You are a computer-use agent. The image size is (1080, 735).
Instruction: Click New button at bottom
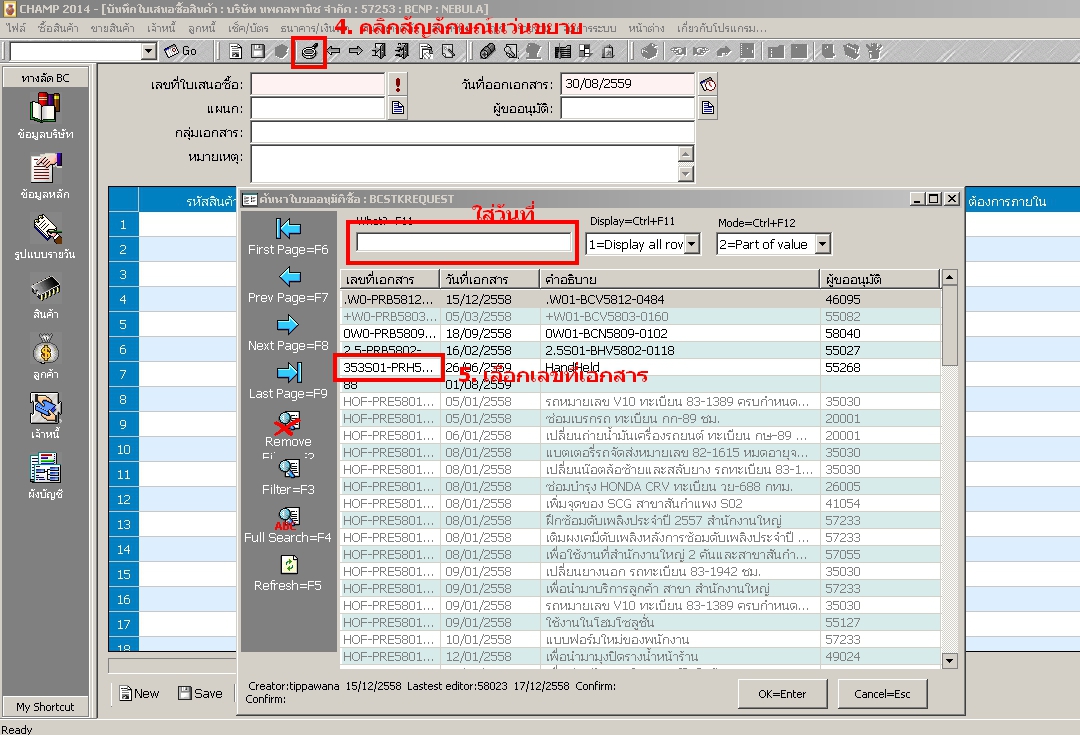[139, 694]
